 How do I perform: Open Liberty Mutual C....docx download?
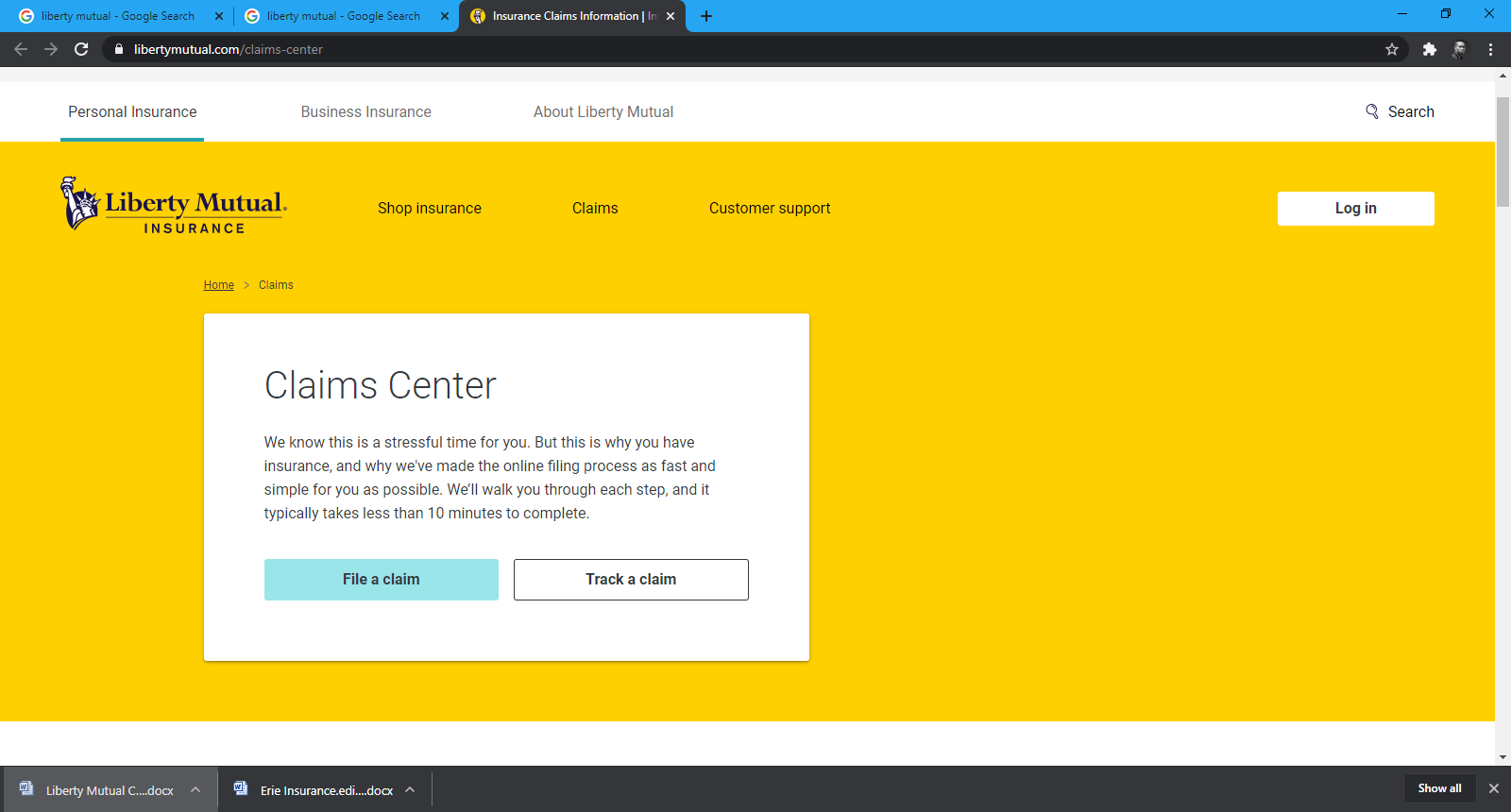110,790
